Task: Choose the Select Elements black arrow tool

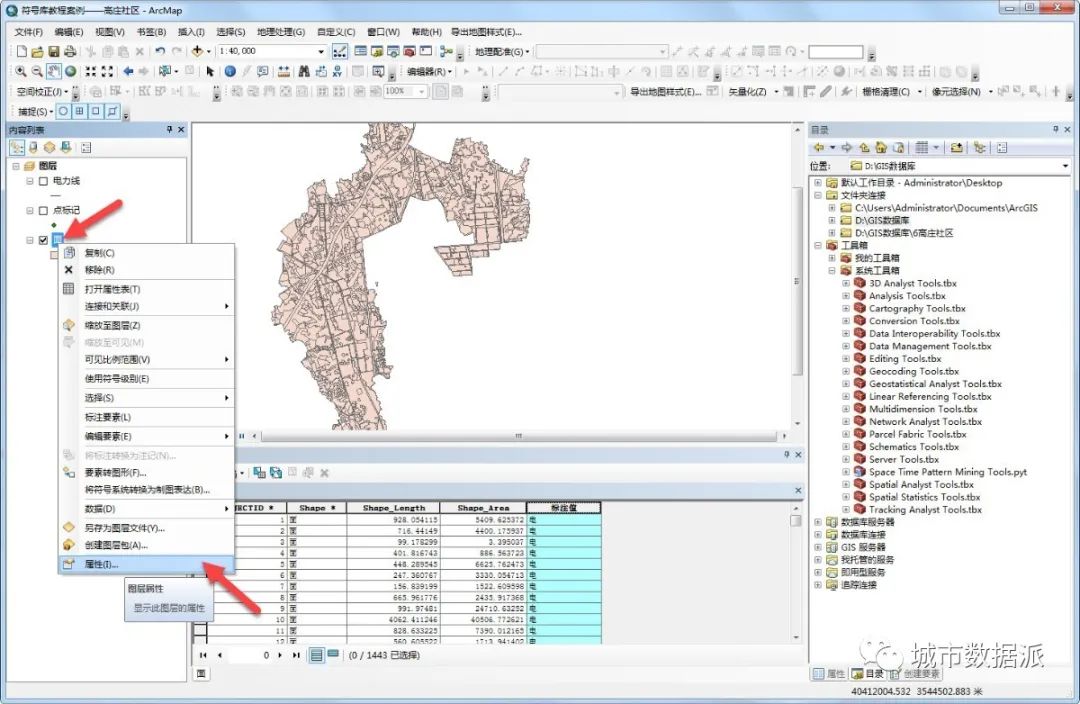Action: click(x=210, y=71)
